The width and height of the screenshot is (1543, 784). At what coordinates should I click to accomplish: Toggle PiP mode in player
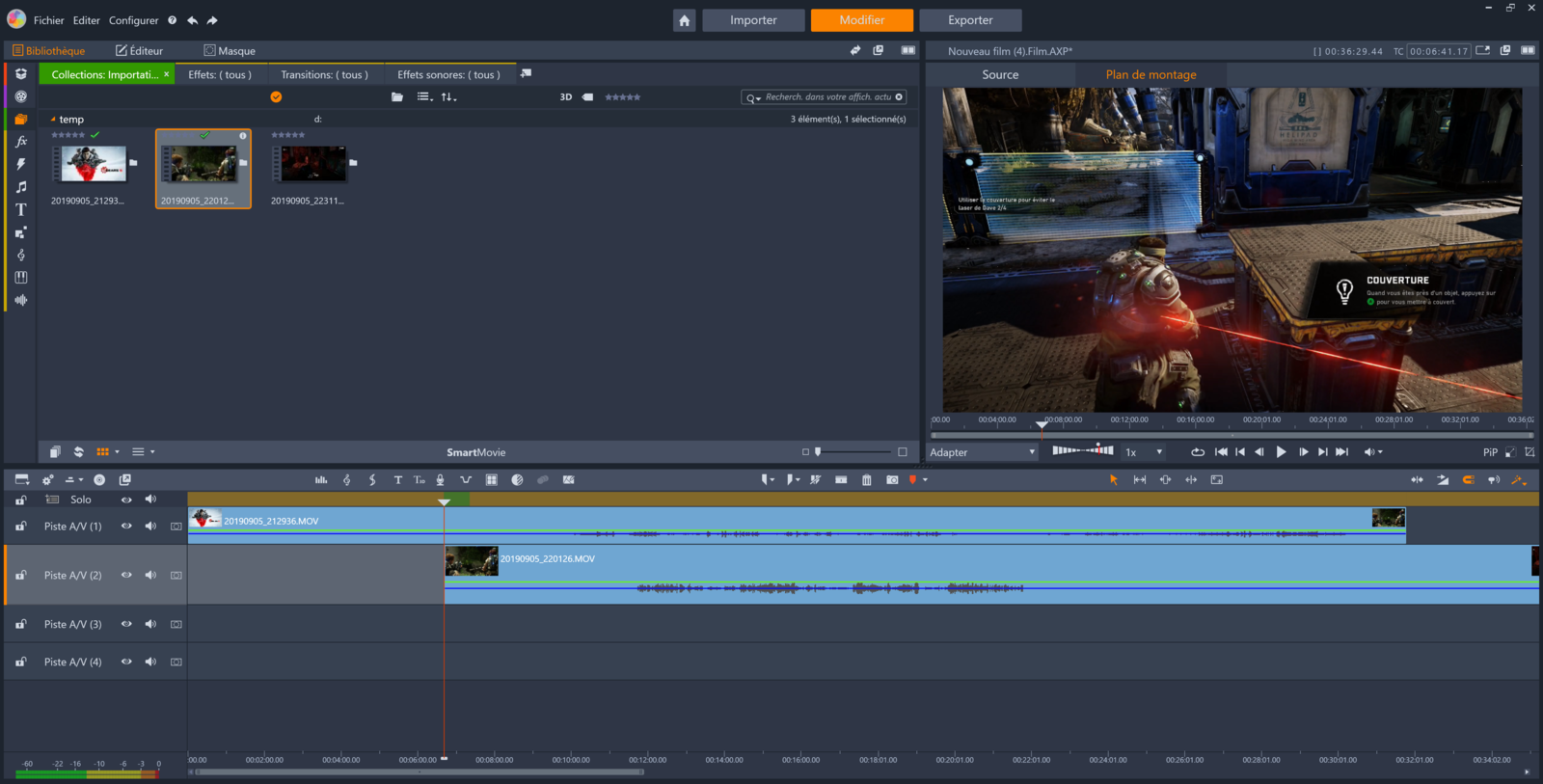pos(1490,452)
